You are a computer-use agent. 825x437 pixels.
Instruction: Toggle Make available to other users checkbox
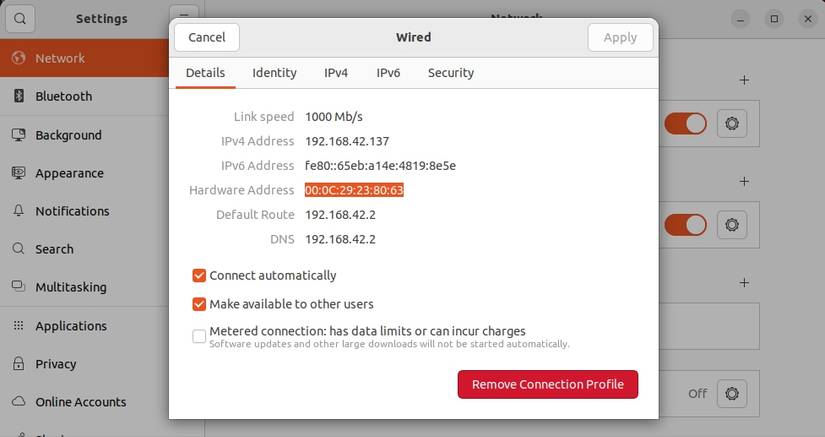point(199,304)
